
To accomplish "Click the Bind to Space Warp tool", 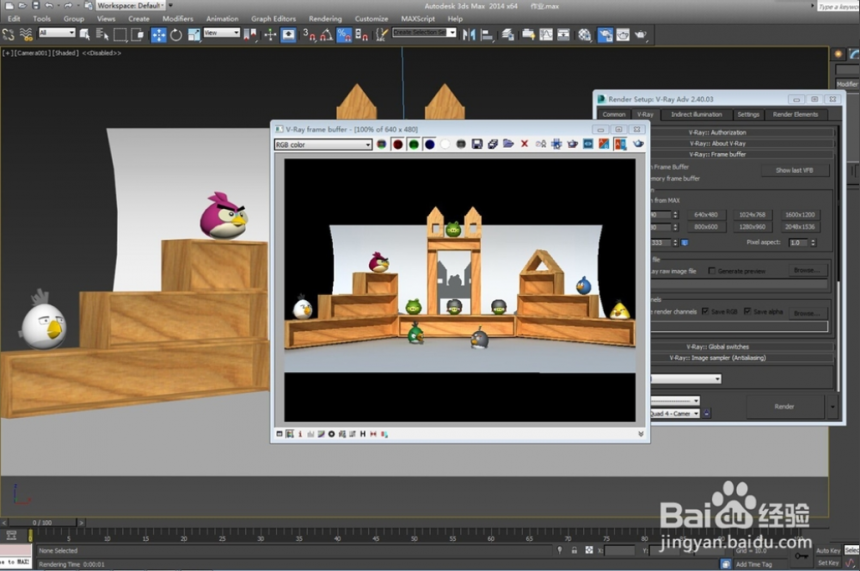I will (x=26, y=35).
